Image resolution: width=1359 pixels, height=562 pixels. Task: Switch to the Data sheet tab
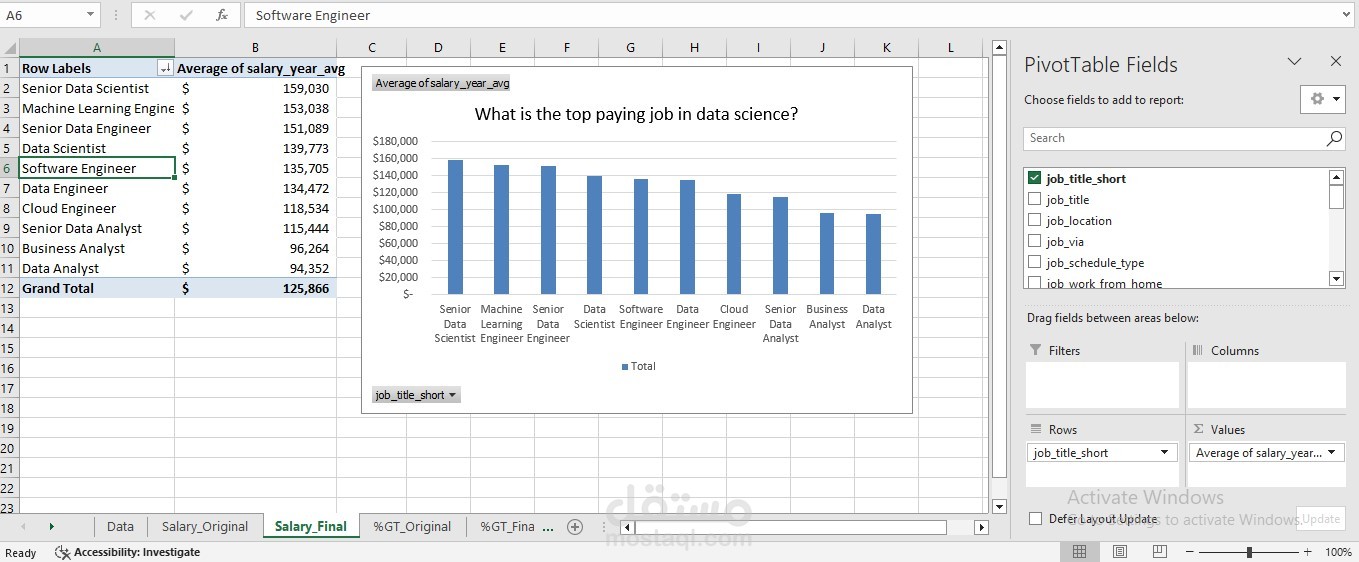click(120, 527)
